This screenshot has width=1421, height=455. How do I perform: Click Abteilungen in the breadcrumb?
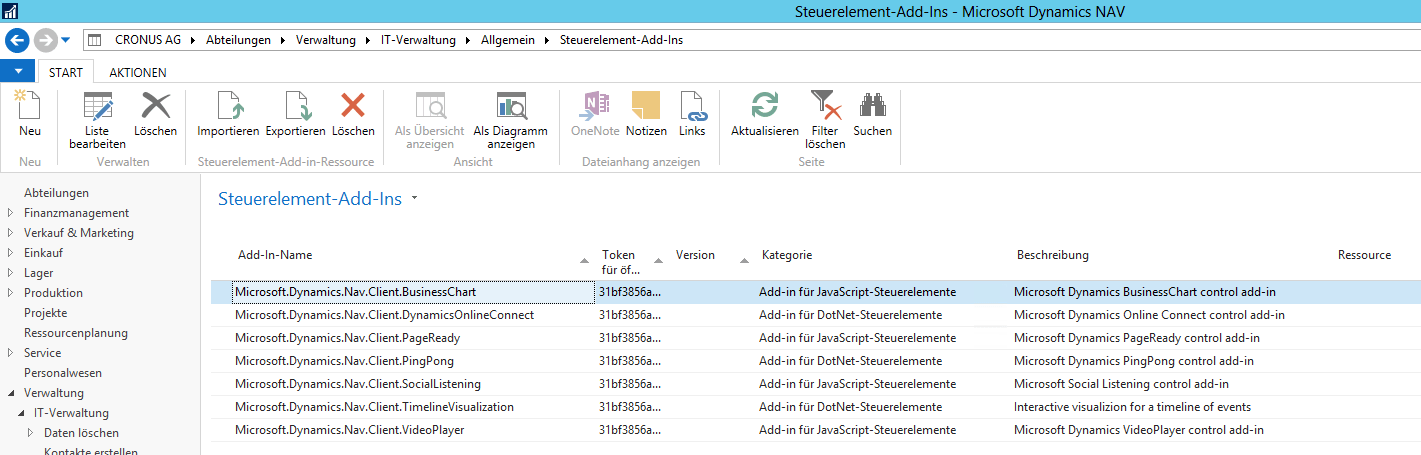238,40
